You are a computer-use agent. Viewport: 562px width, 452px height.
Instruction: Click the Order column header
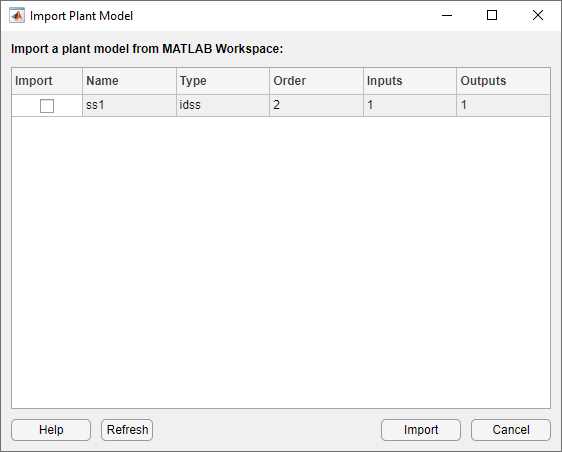316,81
